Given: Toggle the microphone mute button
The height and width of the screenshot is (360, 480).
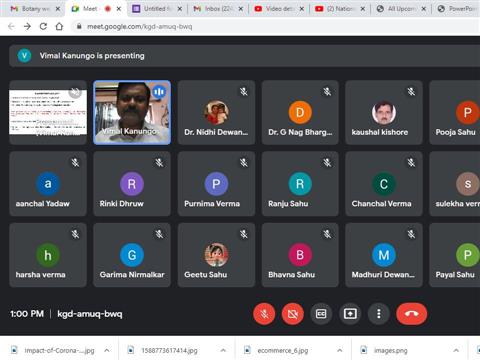Looking at the screenshot, I should pyautogui.click(x=264, y=314).
